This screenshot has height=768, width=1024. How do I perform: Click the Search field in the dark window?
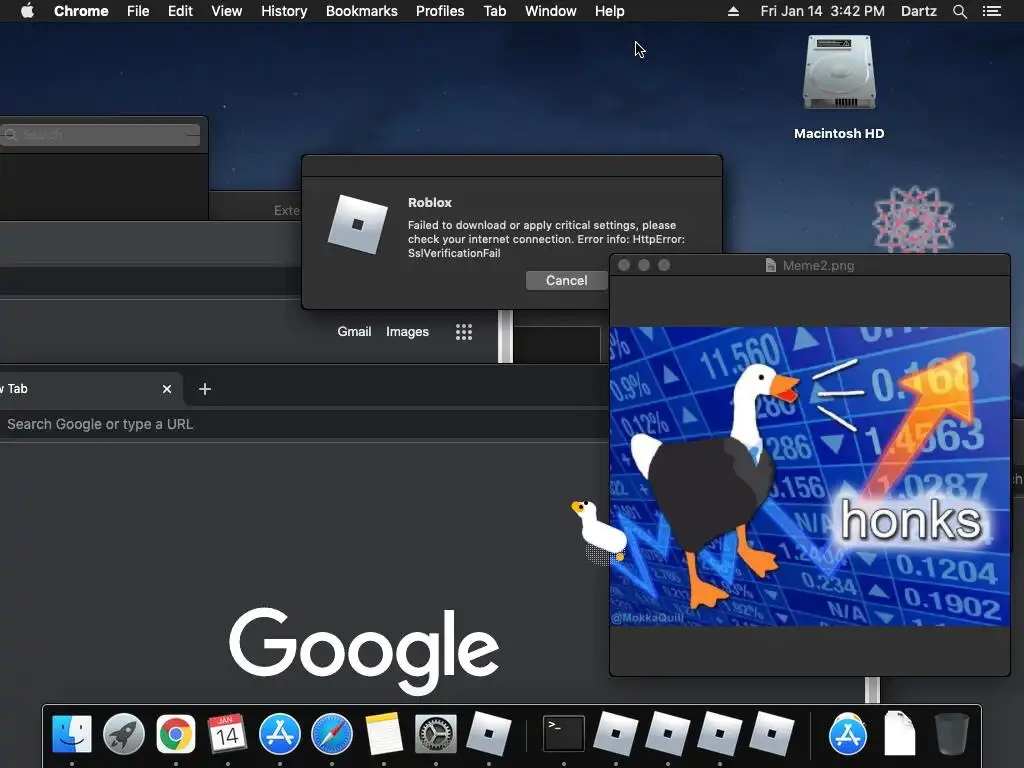coord(100,135)
